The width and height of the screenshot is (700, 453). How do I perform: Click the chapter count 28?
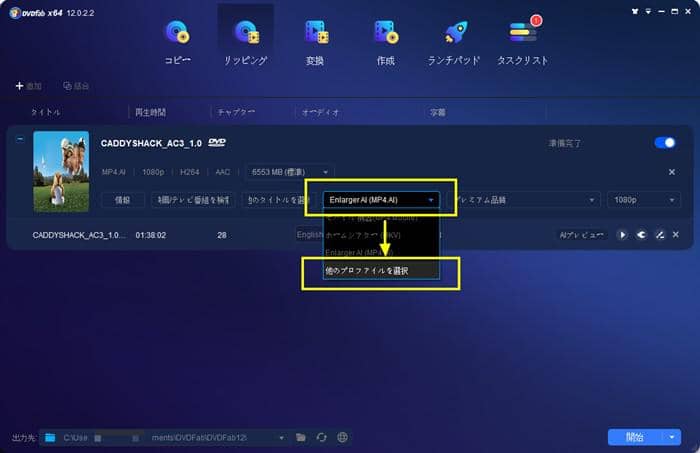(x=222, y=235)
